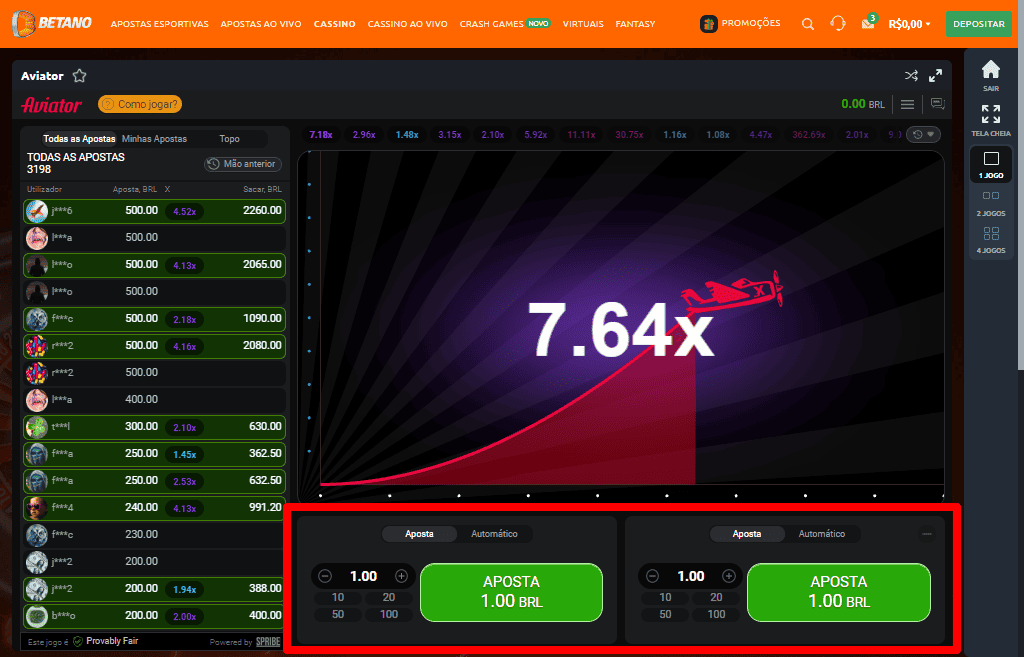Screen dimensions: 1024x657
Task: Add Aviator to favorites with star
Action: click(x=80, y=76)
